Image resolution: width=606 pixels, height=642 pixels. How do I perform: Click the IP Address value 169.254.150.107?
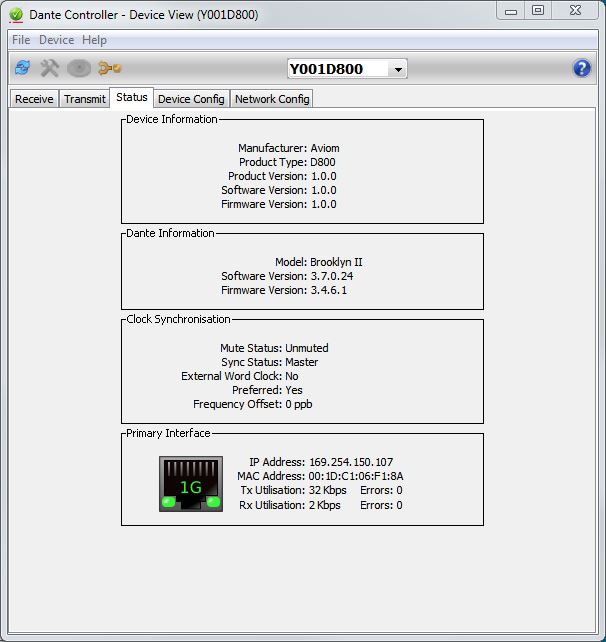tap(351, 462)
